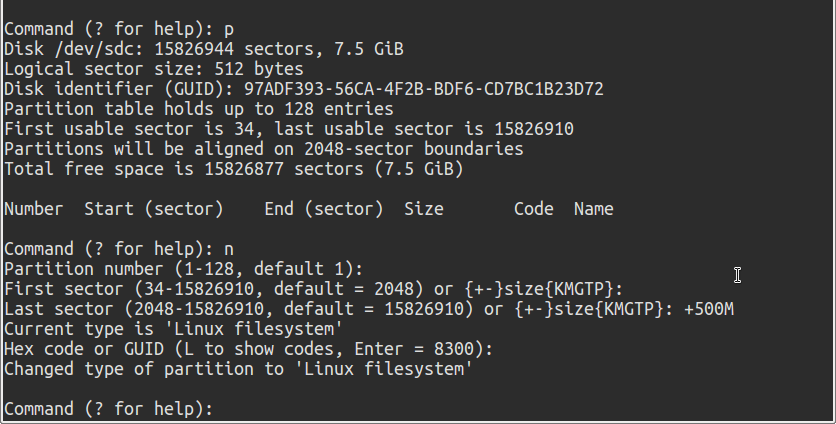Click the 'First usable sector is 34' line
This screenshot has width=836, height=424.
288,129
